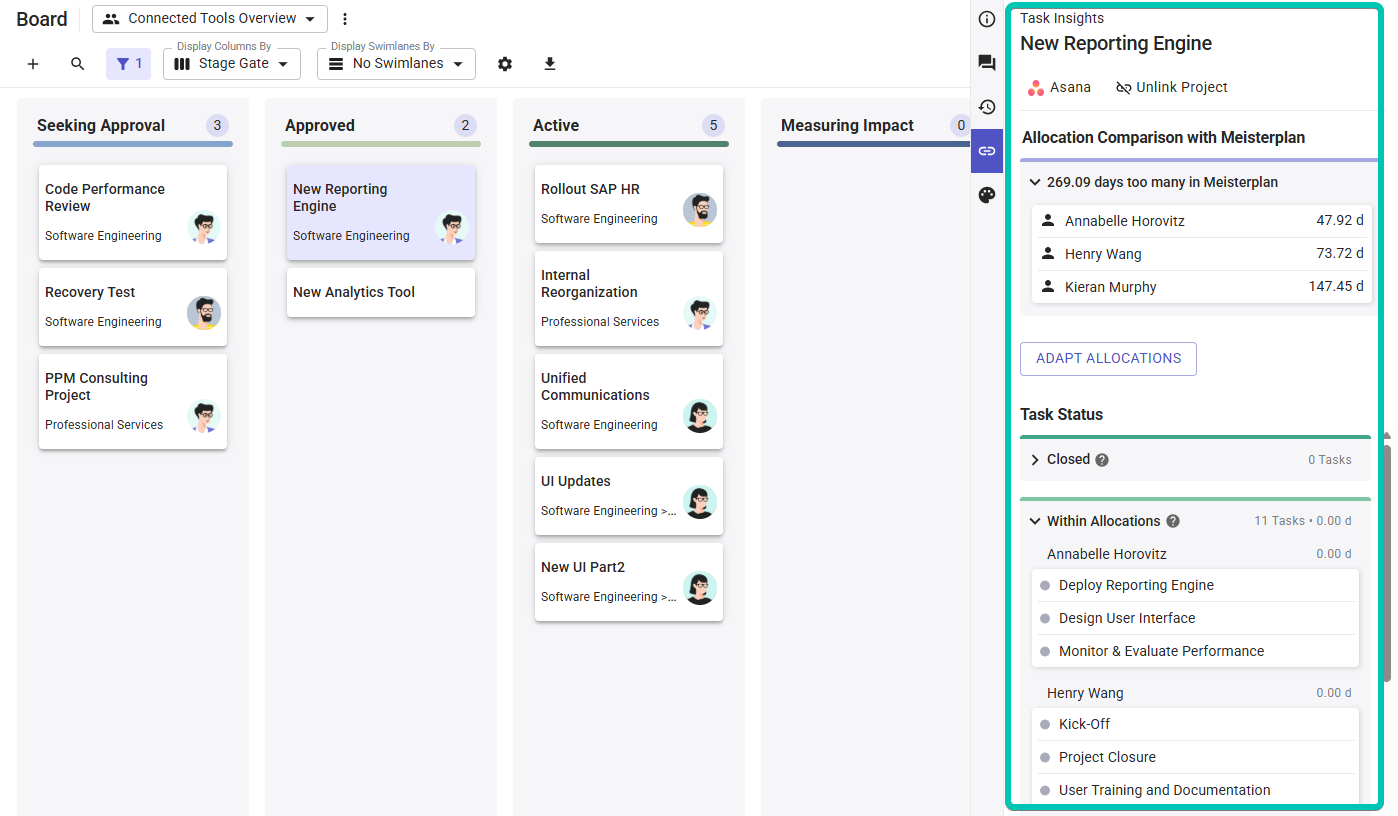Screen dimensions: 1398x816
Task: Open the Connected Tools Overview board selector
Action: click(x=208, y=18)
